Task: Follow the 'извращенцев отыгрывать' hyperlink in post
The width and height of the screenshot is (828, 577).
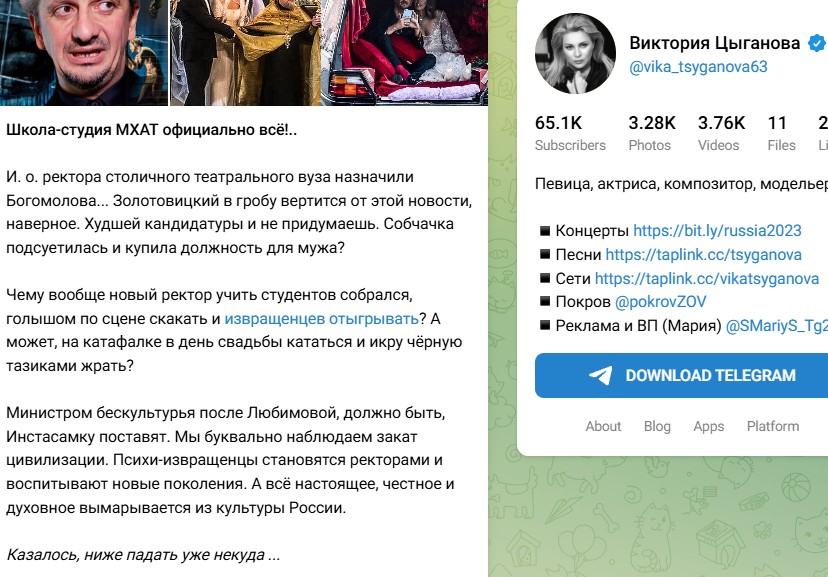Action: click(322, 319)
